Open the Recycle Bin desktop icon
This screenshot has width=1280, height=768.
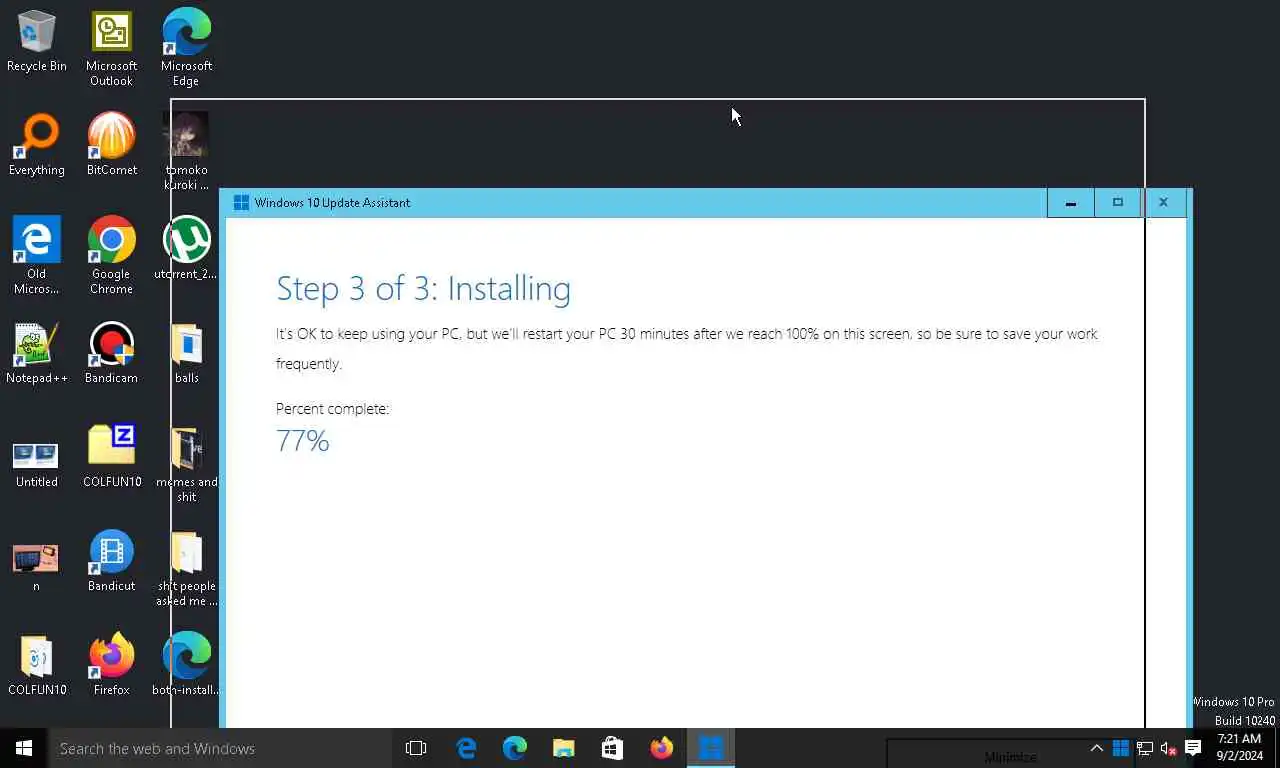[37, 42]
